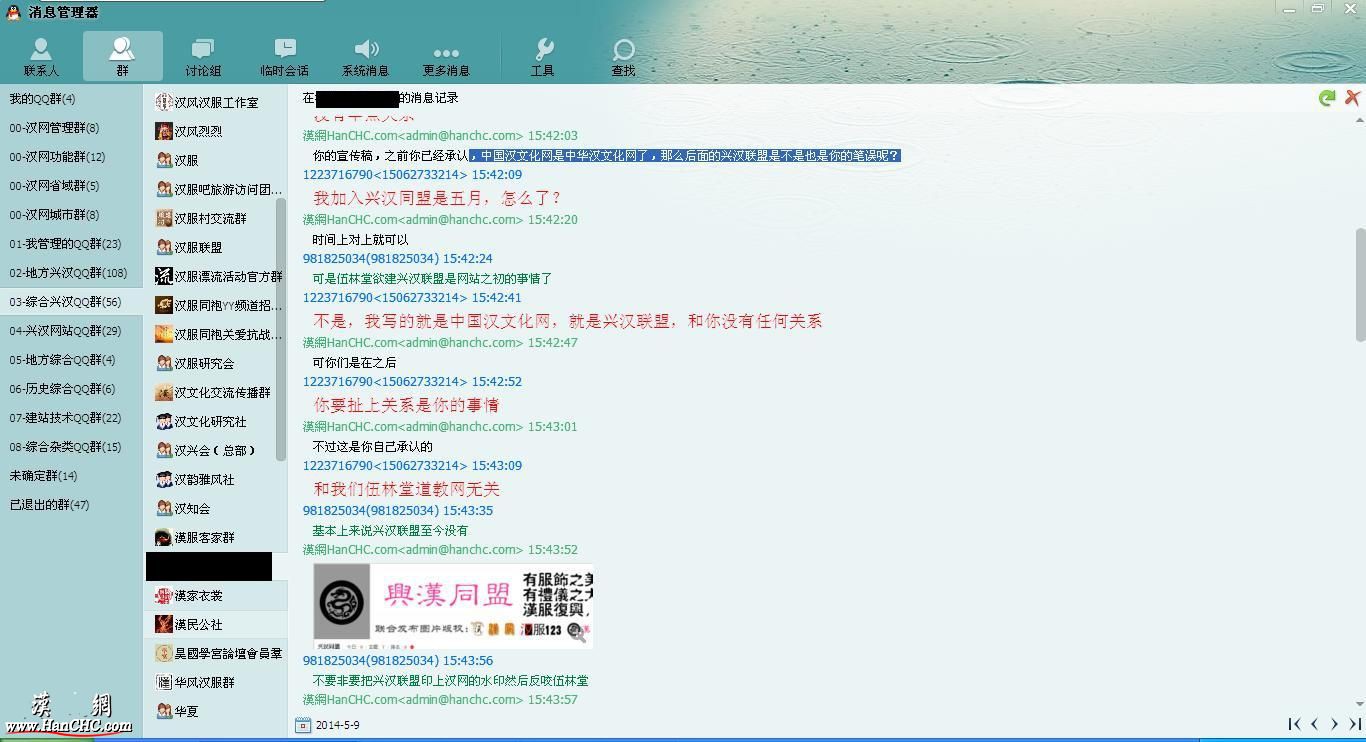Click the green refresh records icon
This screenshot has height=742, width=1366.
(1327, 98)
